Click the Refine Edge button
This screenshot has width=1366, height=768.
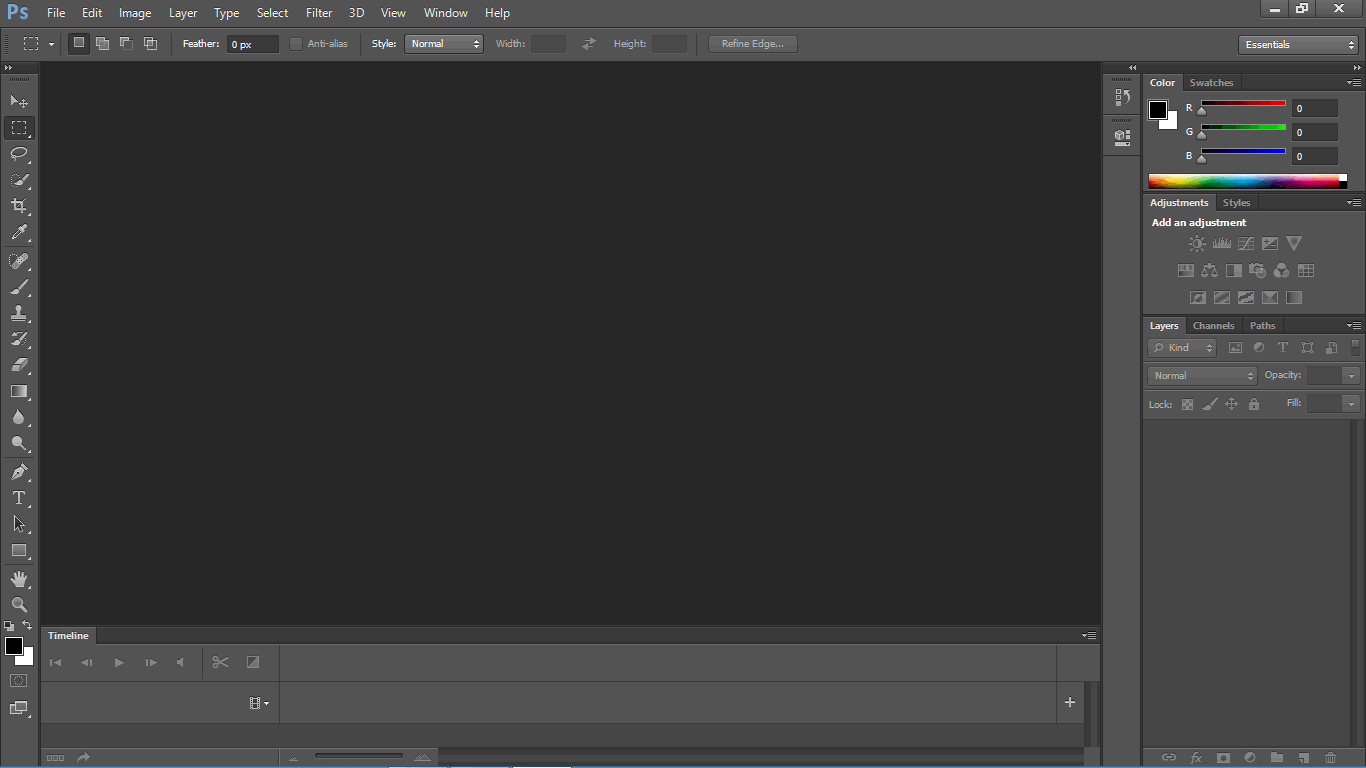click(x=752, y=43)
